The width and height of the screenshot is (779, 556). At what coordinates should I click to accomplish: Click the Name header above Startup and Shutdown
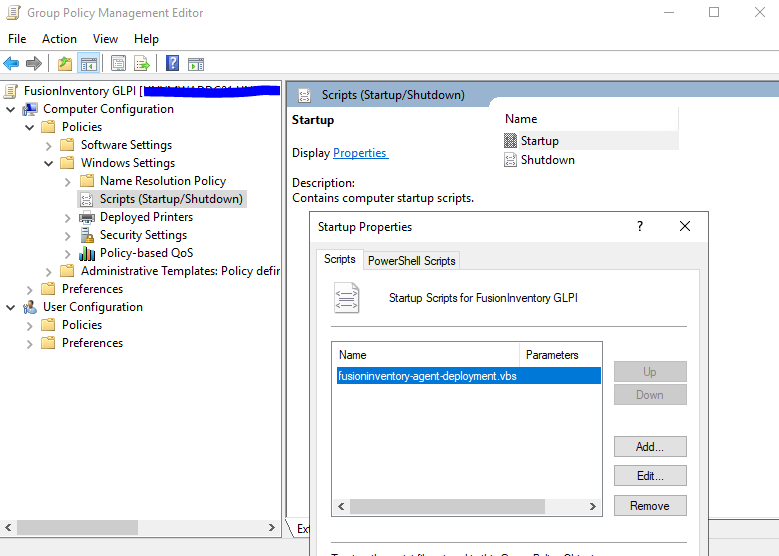[x=521, y=119]
